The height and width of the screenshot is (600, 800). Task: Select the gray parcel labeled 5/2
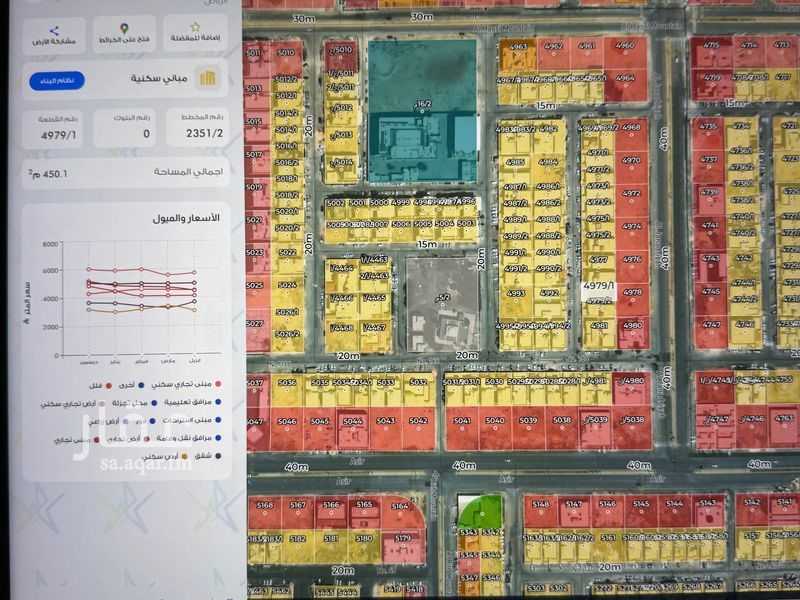click(x=442, y=305)
